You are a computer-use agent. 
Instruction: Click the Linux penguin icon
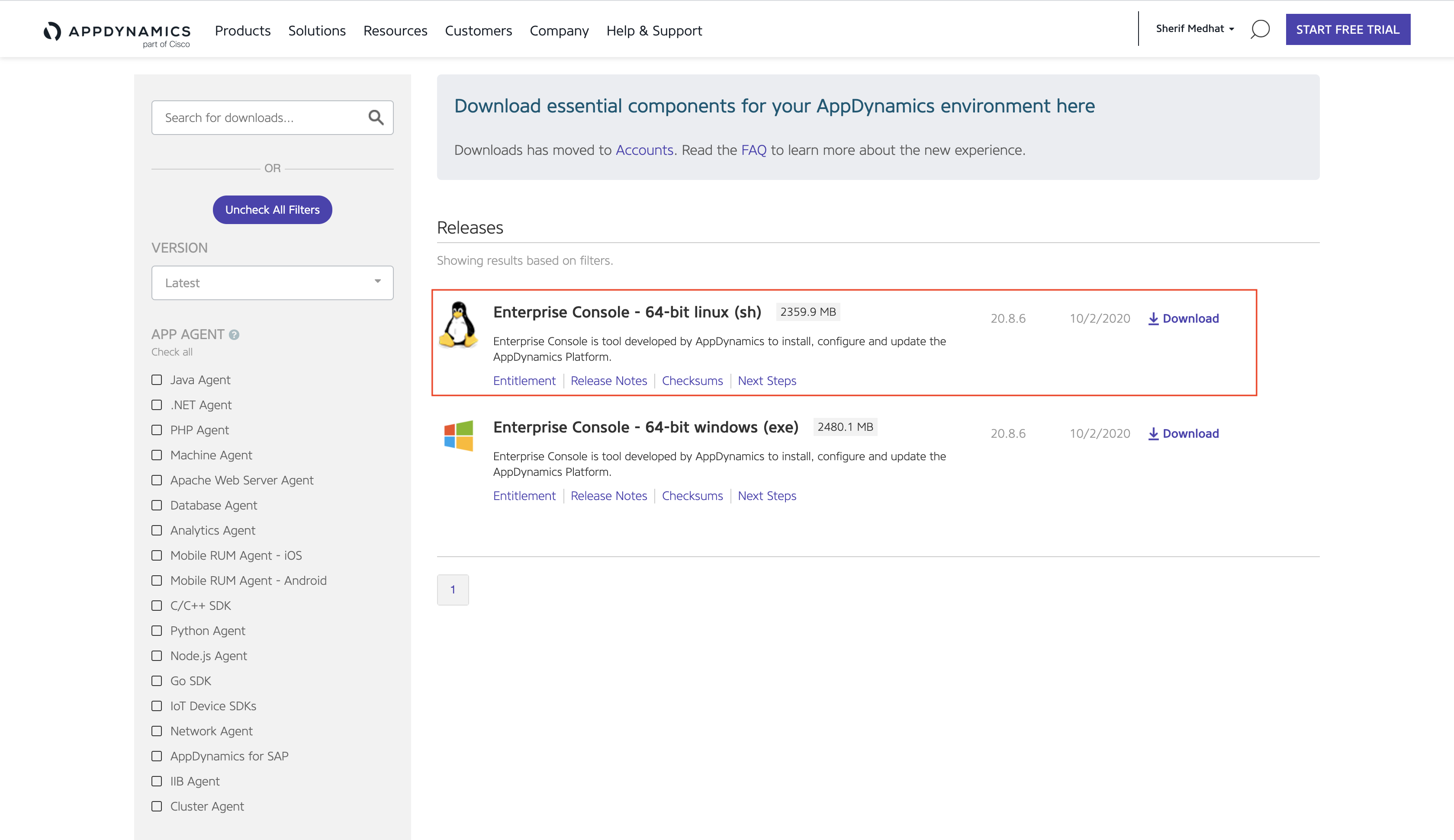[x=458, y=325]
